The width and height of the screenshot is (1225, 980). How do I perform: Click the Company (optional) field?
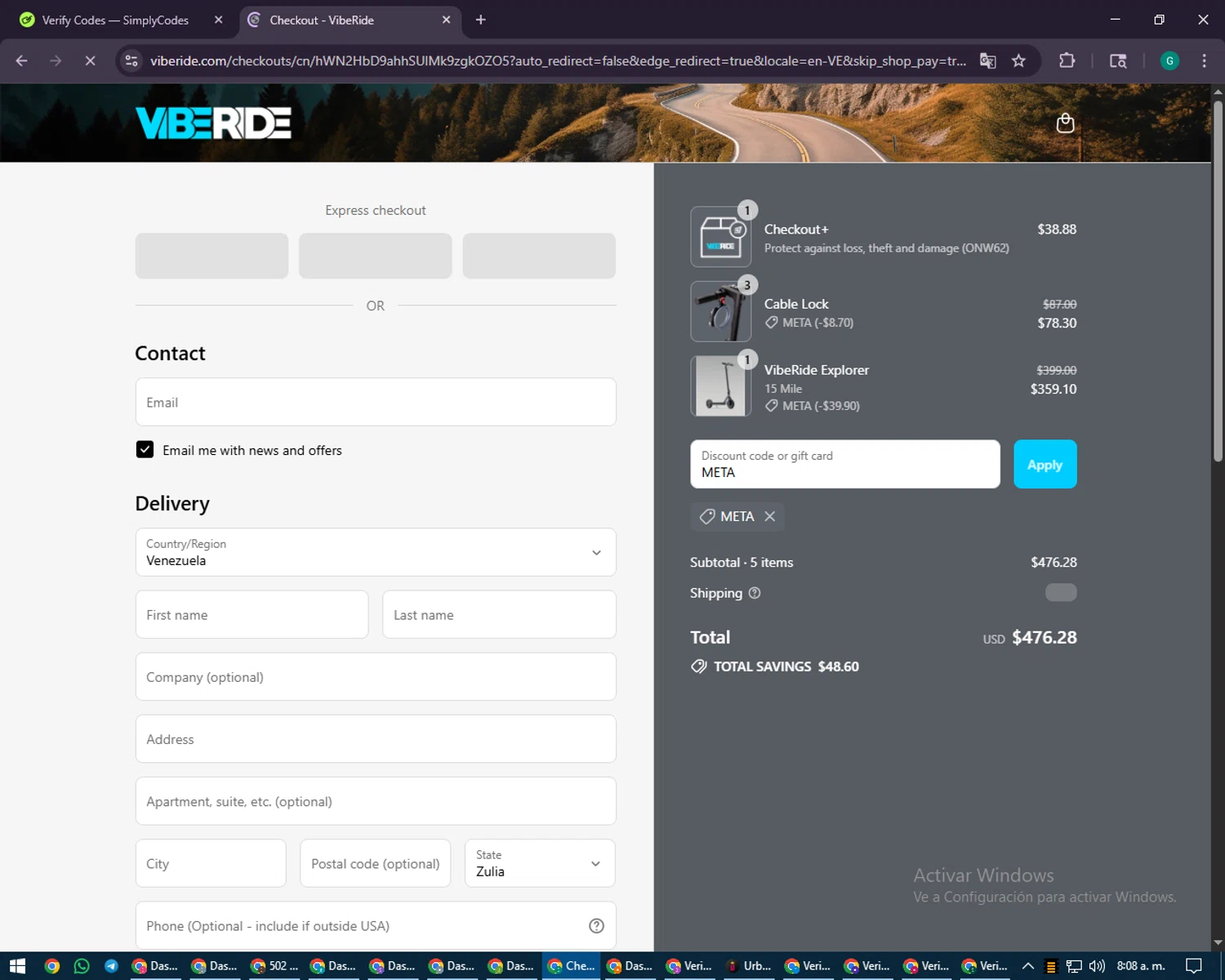coord(376,676)
